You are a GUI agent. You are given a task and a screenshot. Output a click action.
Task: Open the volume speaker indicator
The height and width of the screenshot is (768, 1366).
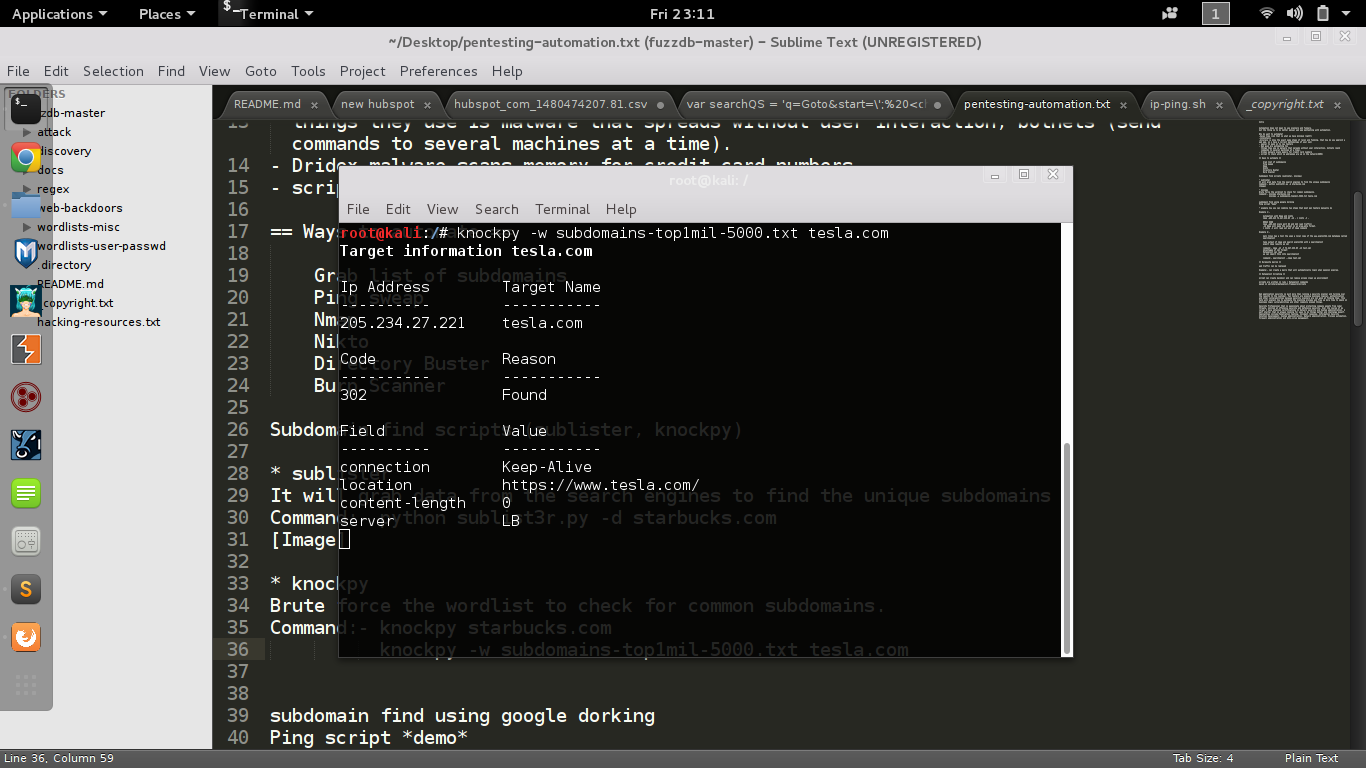tap(1295, 14)
